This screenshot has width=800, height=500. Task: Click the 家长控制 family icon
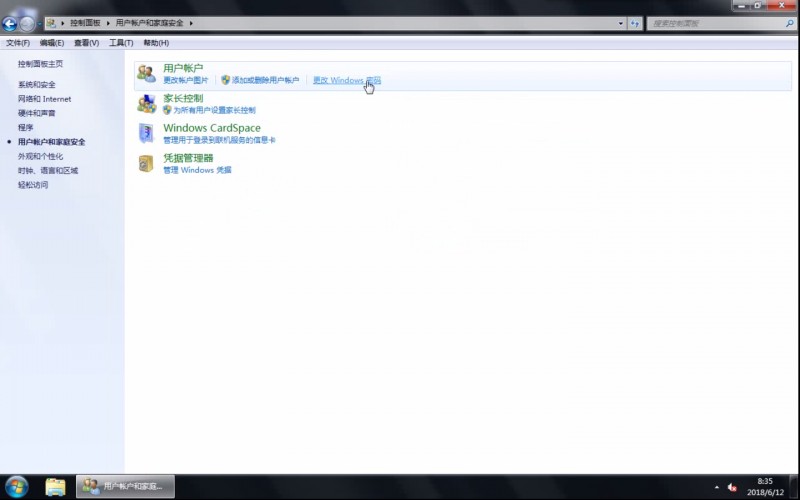click(x=146, y=104)
